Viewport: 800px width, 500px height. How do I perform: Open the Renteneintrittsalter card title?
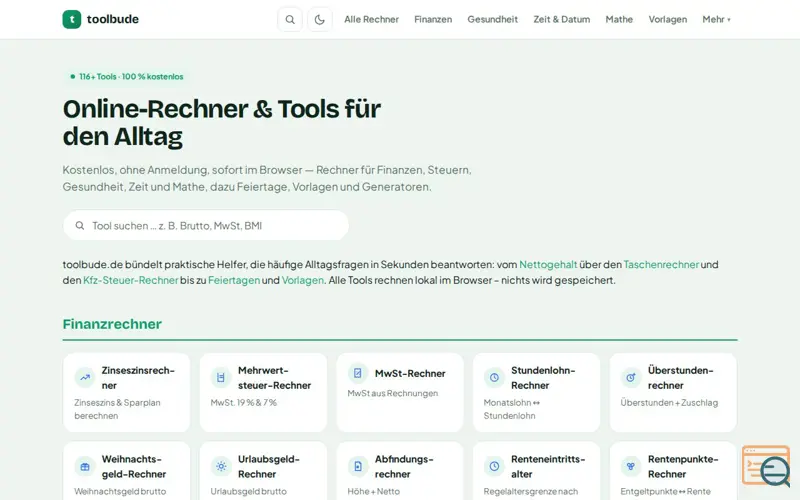coord(548,466)
